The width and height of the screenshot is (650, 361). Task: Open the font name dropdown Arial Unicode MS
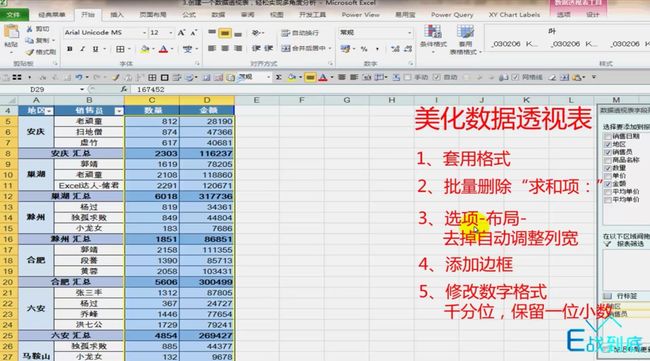pyautogui.click(x=144, y=32)
